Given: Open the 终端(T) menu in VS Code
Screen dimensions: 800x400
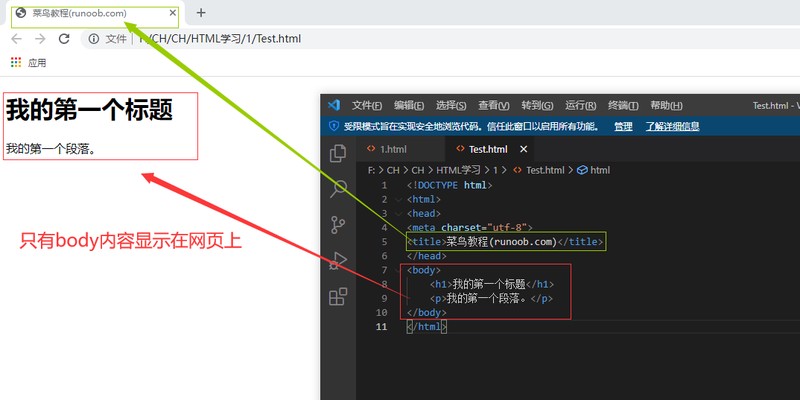Looking at the screenshot, I should tap(623, 106).
